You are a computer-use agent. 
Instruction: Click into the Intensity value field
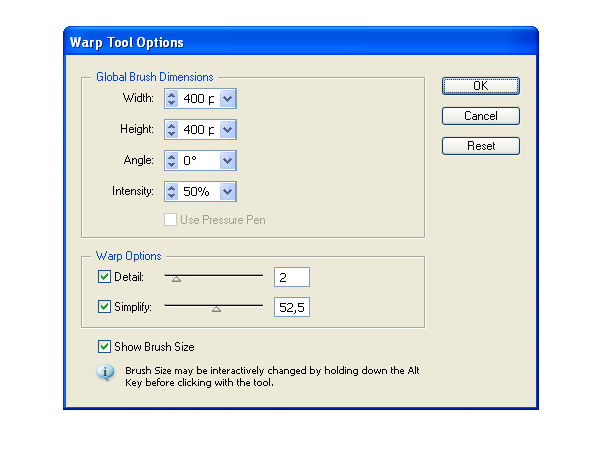(x=199, y=191)
